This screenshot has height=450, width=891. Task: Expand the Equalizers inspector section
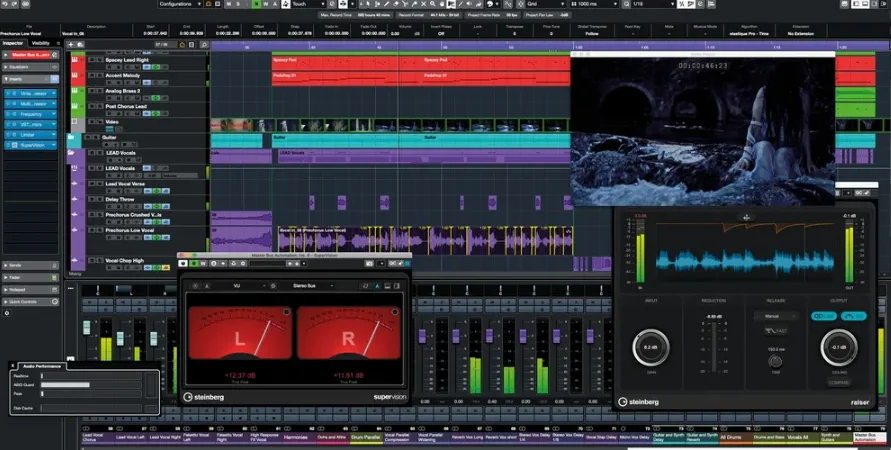pyautogui.click(x=31, y=67)
